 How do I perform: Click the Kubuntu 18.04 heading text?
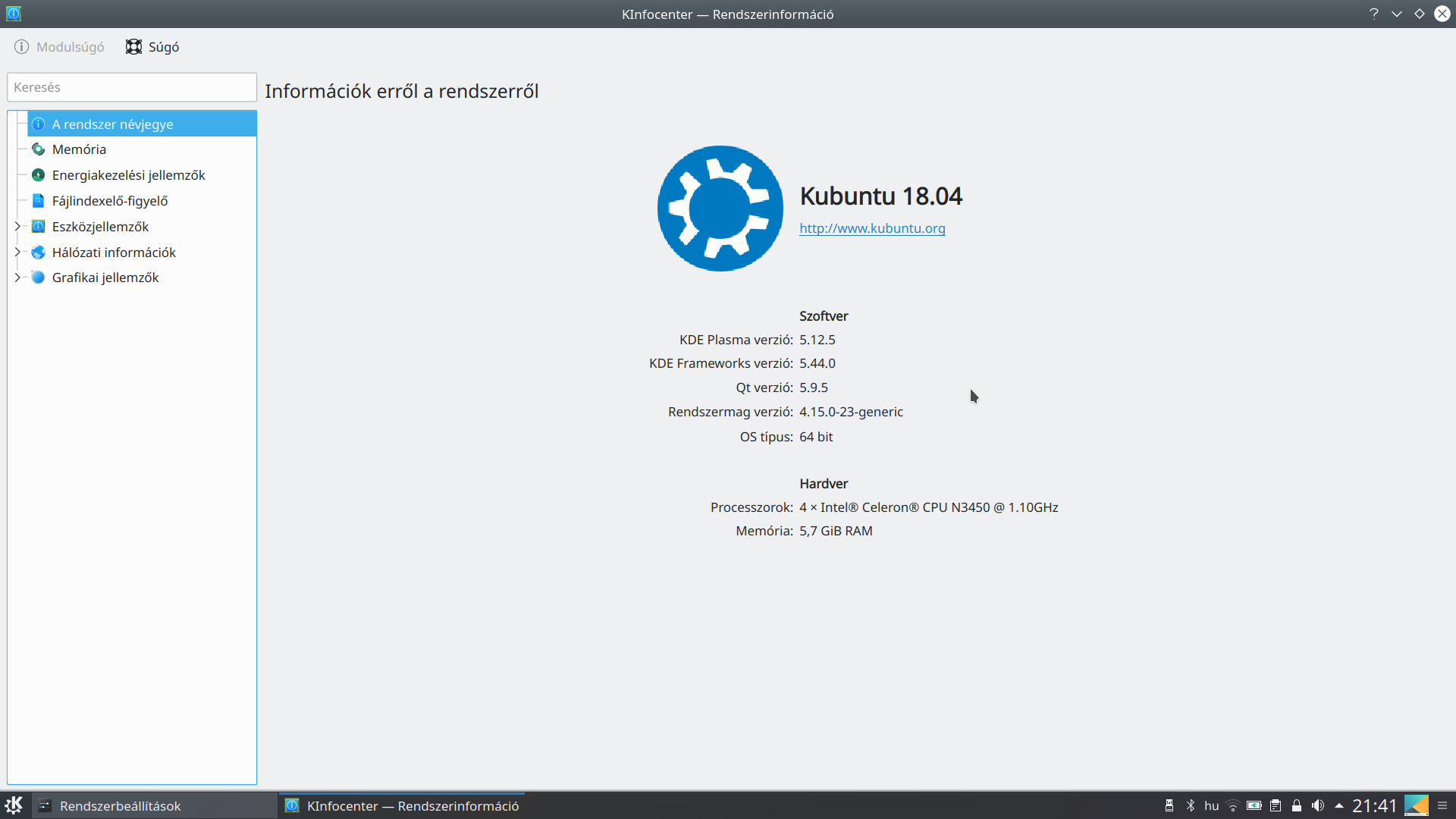coord(880,196)
